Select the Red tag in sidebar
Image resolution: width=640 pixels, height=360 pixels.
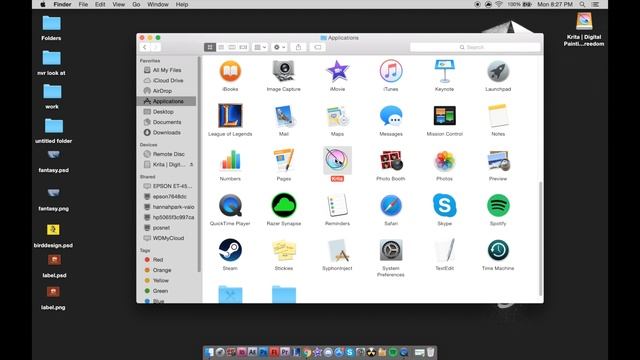(x=167, y=260)
